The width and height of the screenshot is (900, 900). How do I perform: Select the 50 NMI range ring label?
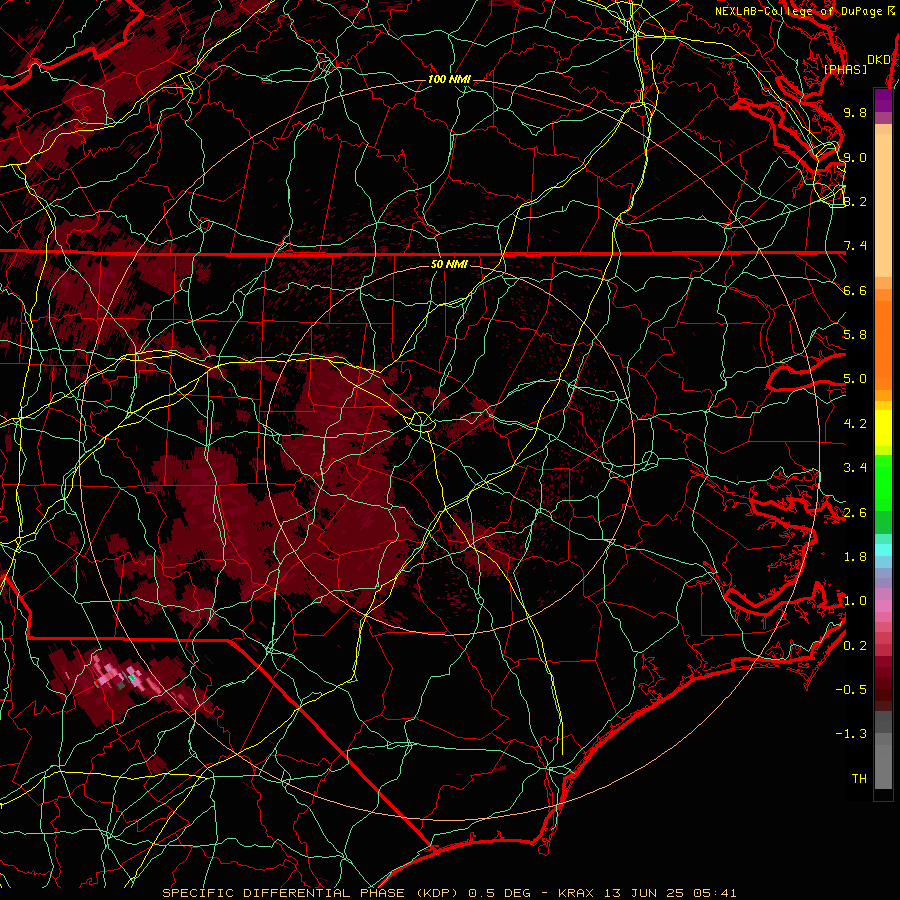pos(449,264)
